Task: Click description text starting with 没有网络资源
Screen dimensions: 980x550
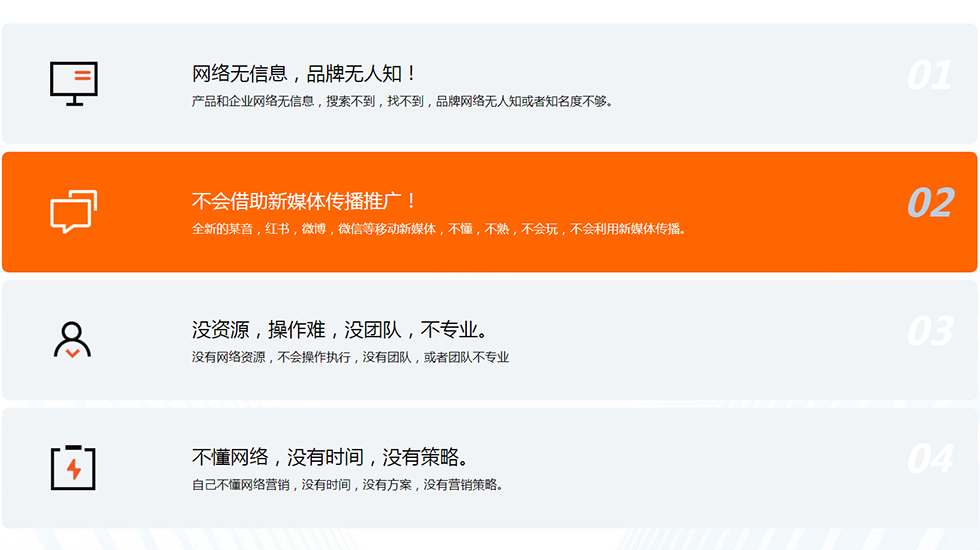Action: [350, 357]
